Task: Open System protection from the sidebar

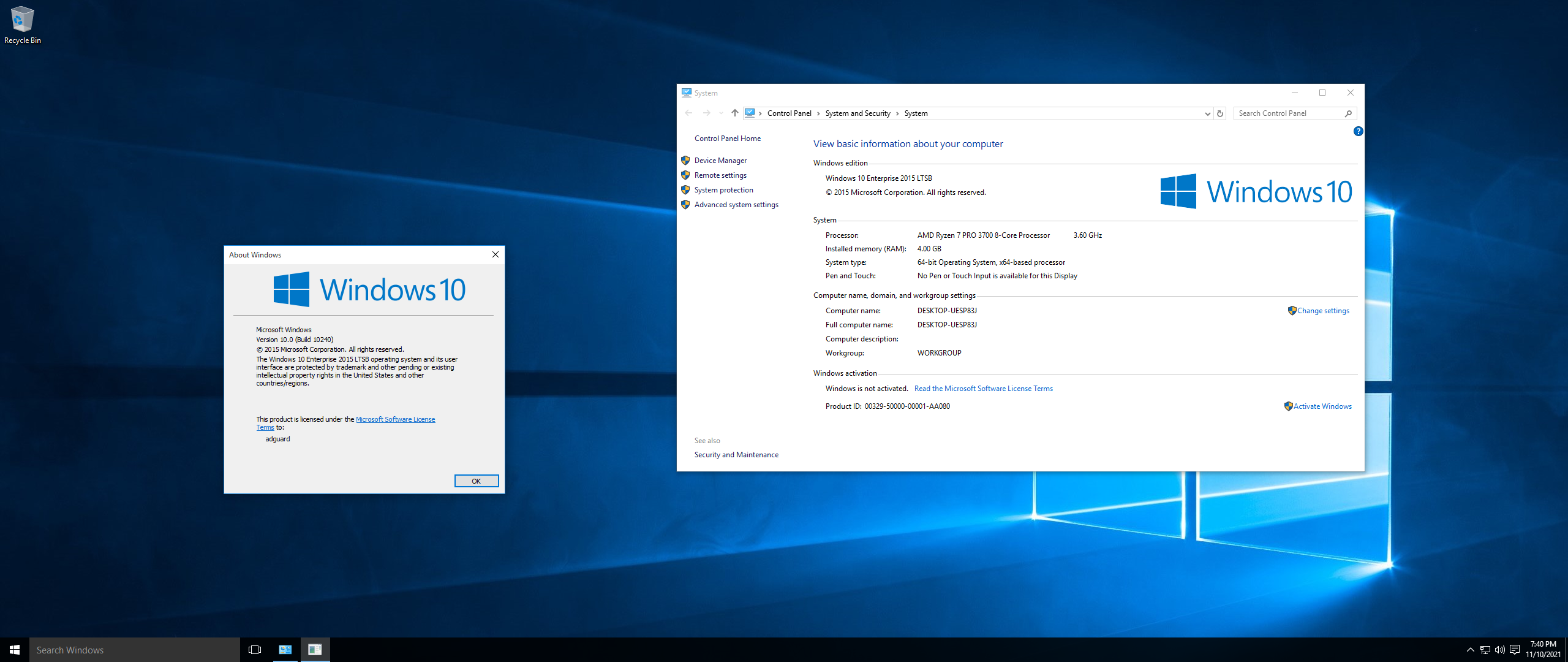Action: pos(723,190)
